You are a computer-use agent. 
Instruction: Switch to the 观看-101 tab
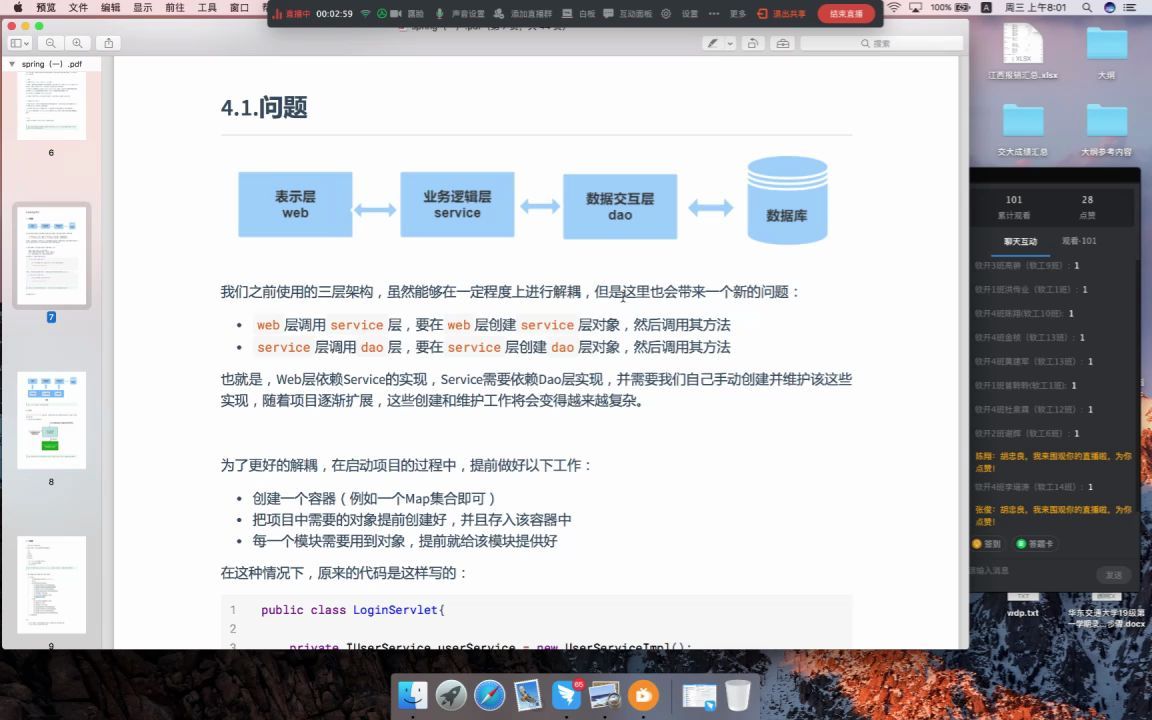1078,241
